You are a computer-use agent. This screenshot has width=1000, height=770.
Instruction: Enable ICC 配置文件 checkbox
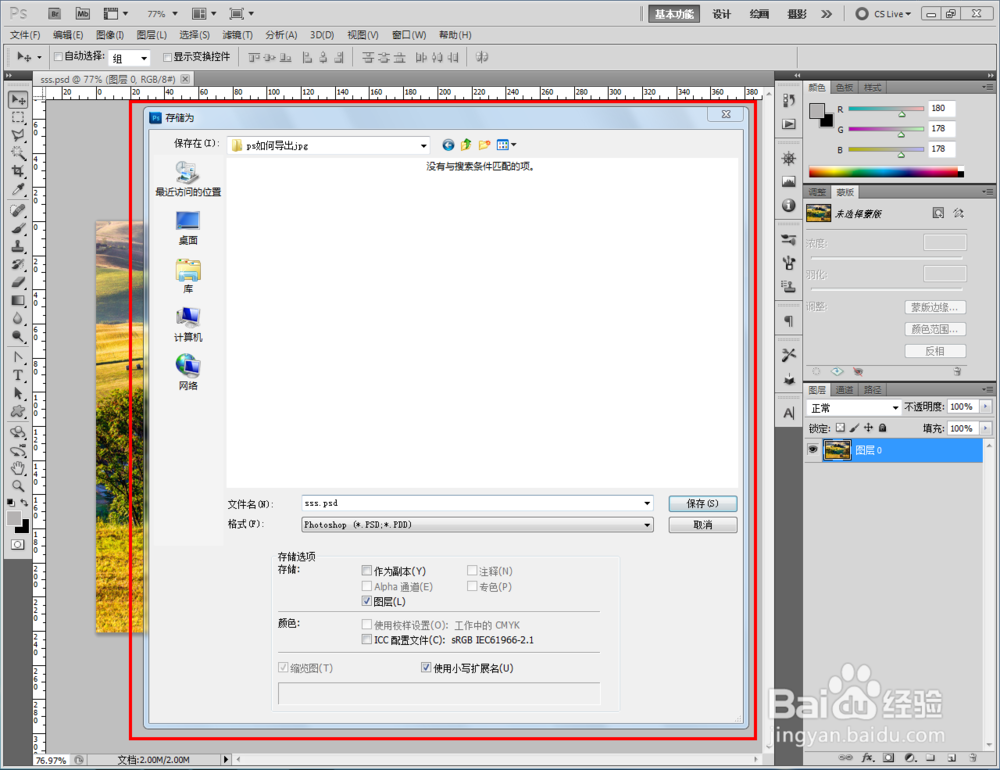(x=367, y=639)
